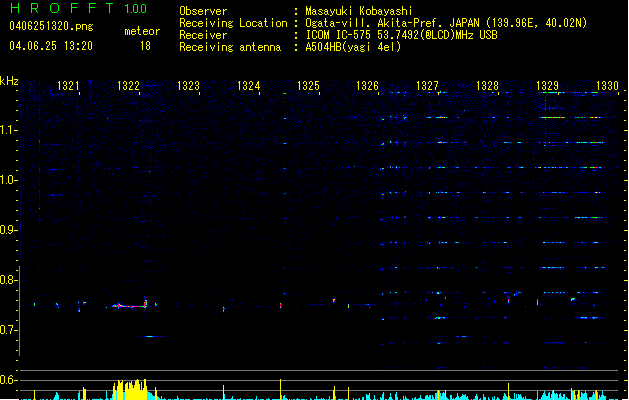Click the A504HB(yagi 4el) antenna text
This screenshot has height=400, width=629.
[x=353, y=47]
